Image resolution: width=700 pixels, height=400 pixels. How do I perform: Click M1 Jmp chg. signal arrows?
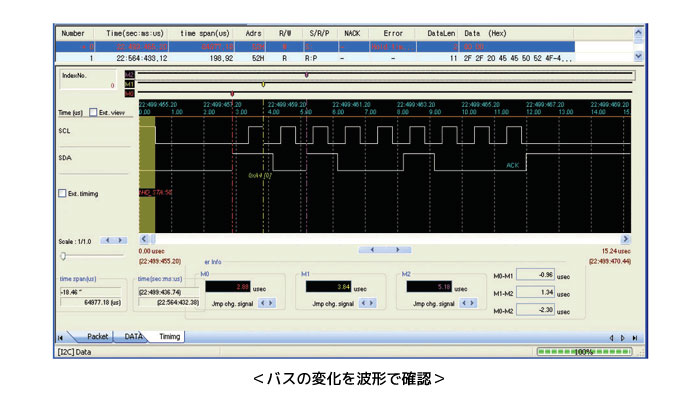pos(366,304)
